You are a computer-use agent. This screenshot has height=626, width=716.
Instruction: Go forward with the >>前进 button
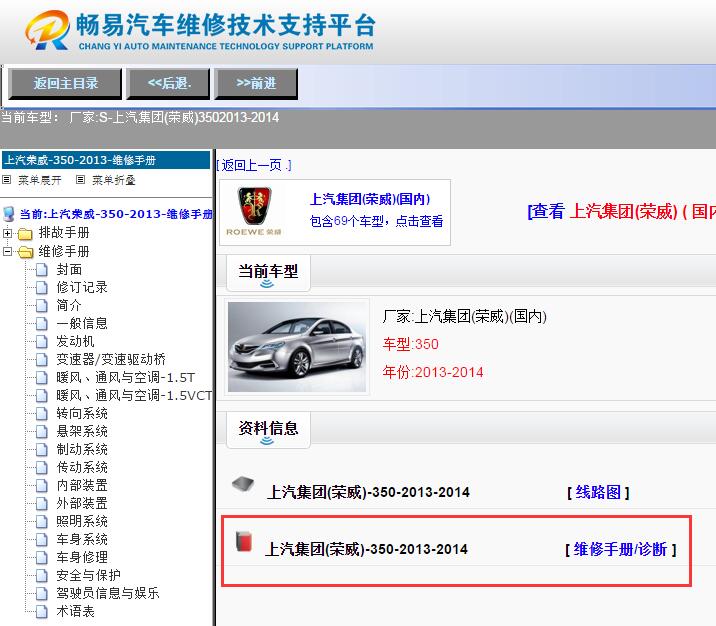256,84
